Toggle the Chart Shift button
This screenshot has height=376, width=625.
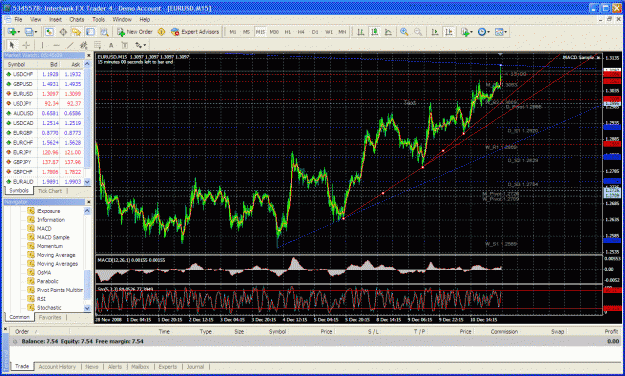[x=449, y=32]
